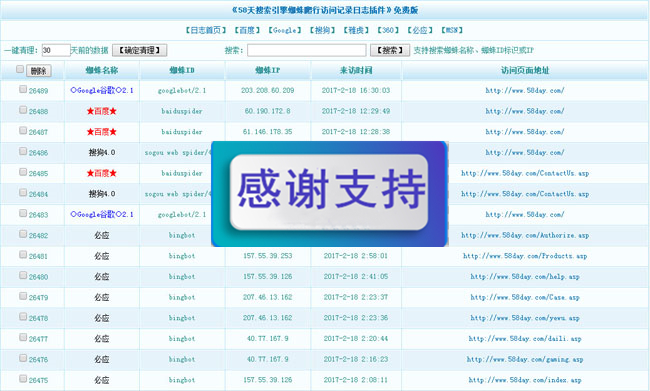
Task: Open the help.asp page URL
Action: (525, 277)
